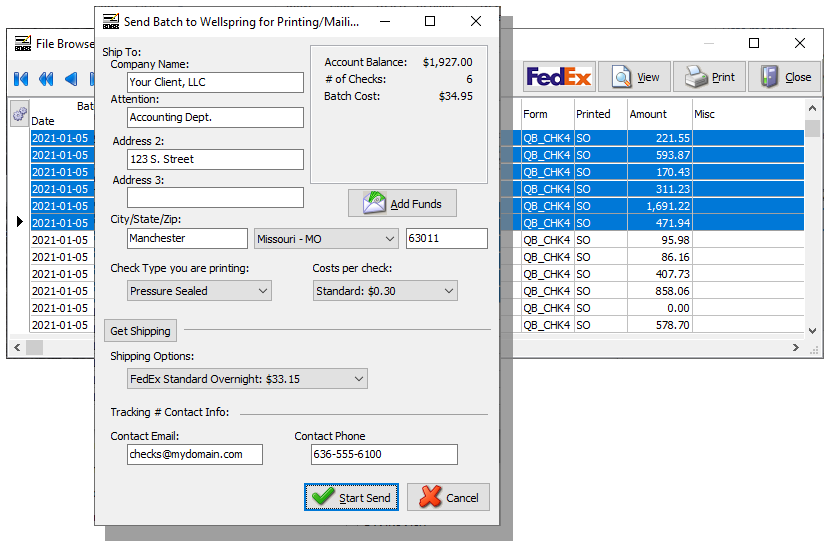The width and height of the screenshot is (839, 550).
Task: Open the State dropdown showing Missouri - MO
Action: click(x=326, y=239)
